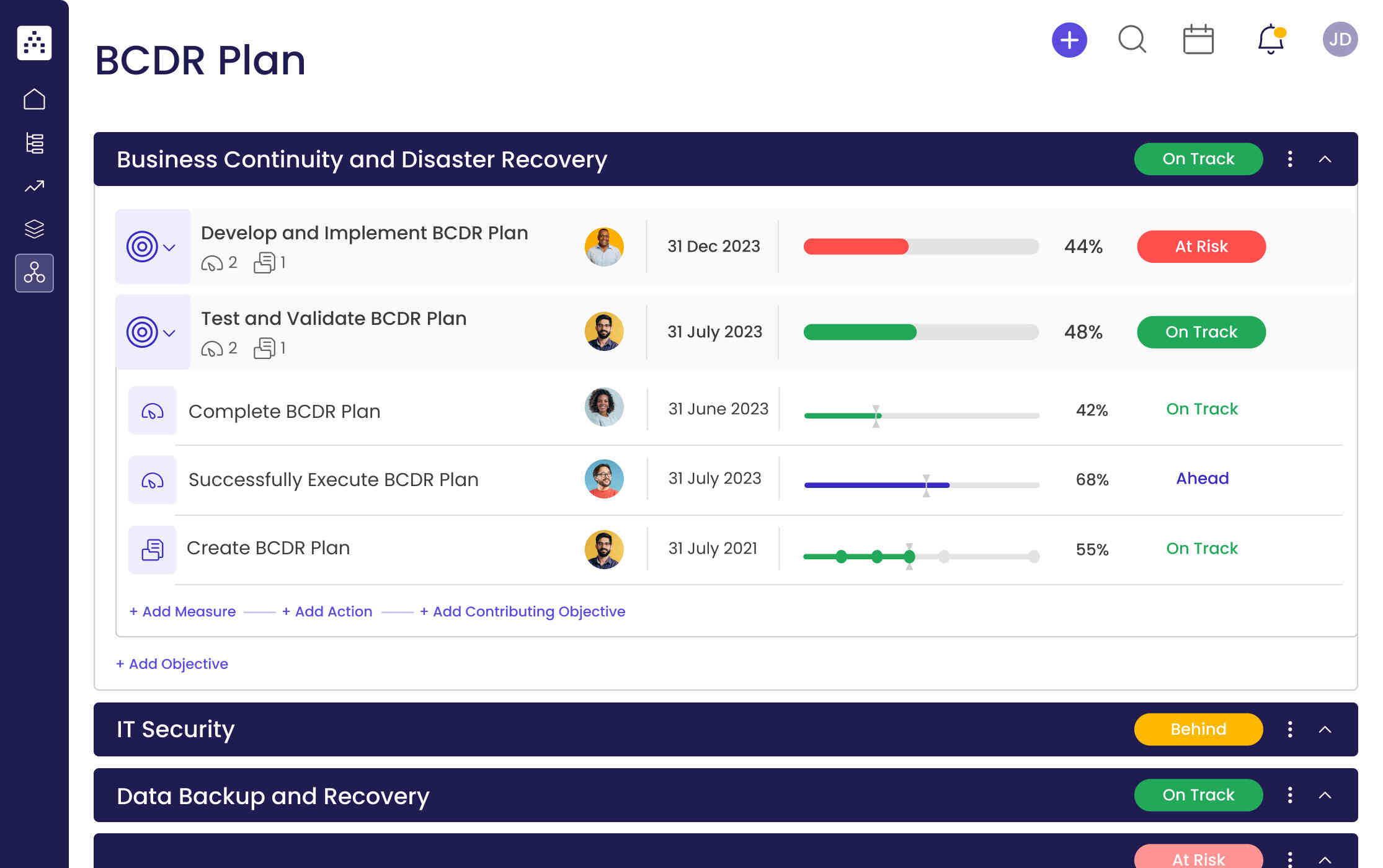Open the trends chart icon in sidebar
This screenshot has width=1383, height=868.
34,185
